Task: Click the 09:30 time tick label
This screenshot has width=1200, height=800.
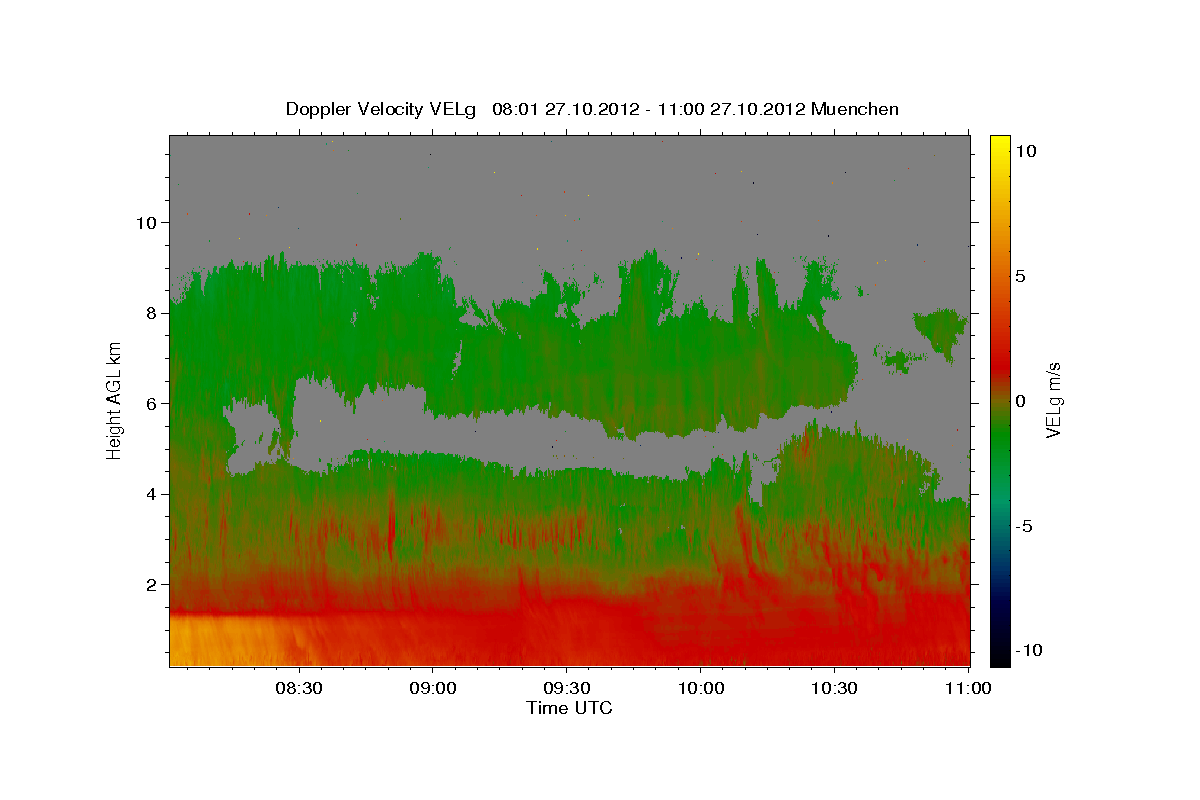Action: coord(567,688)
